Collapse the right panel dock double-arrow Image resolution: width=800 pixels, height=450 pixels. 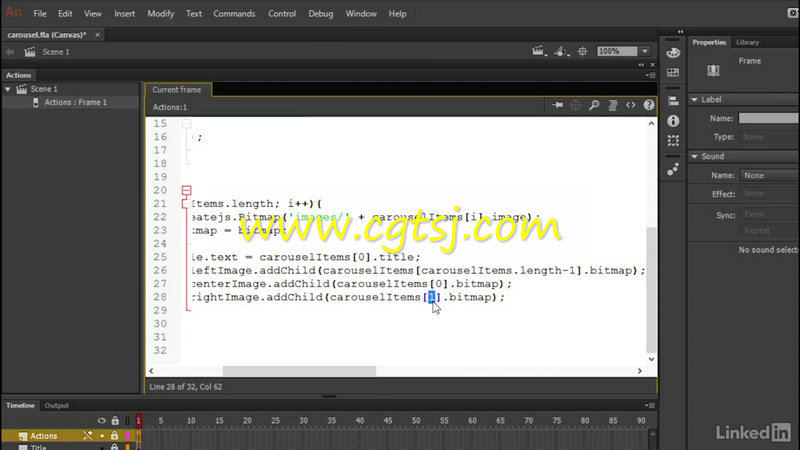point(680,32)
